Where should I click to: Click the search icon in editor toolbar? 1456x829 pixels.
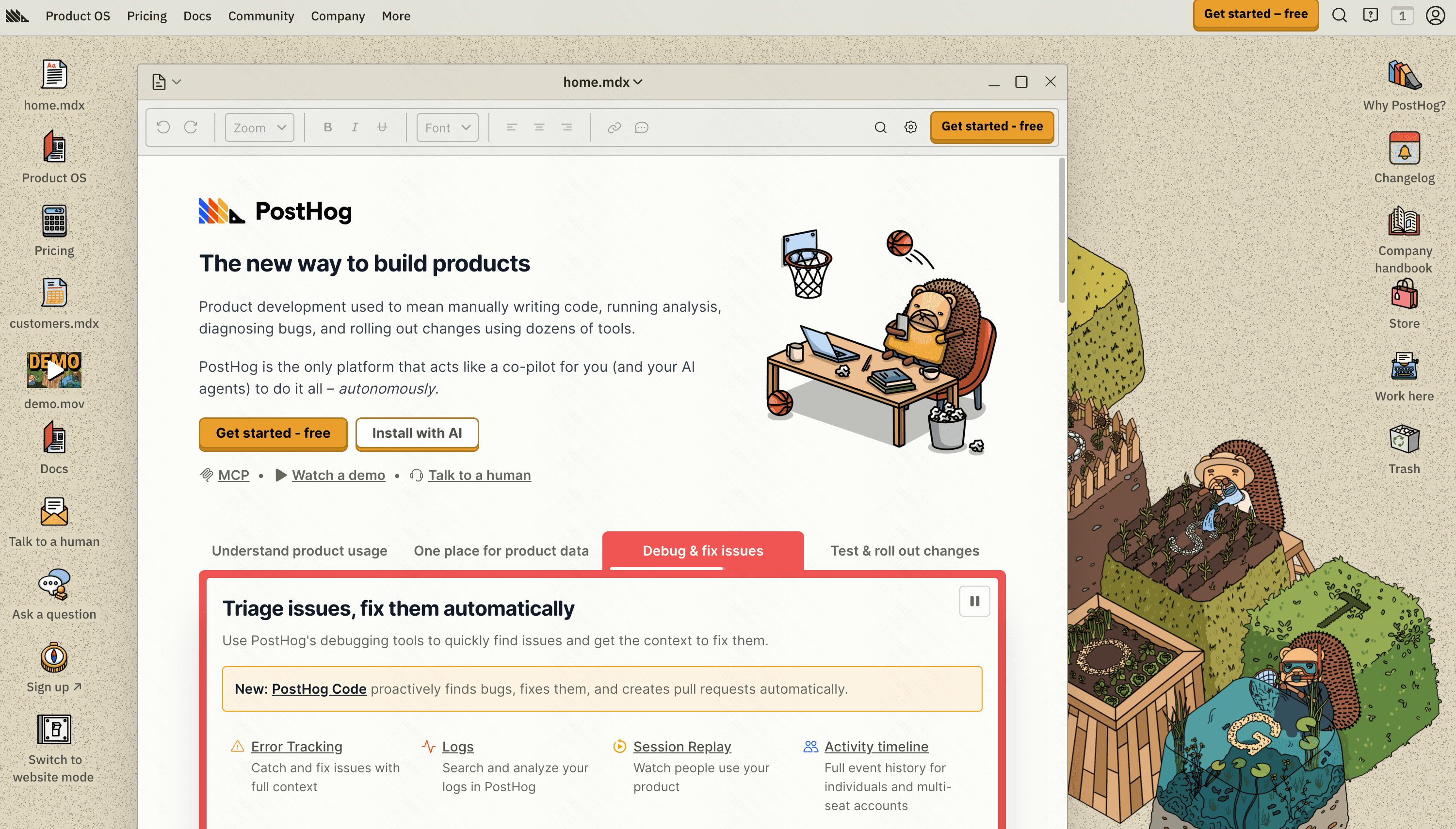881,128
